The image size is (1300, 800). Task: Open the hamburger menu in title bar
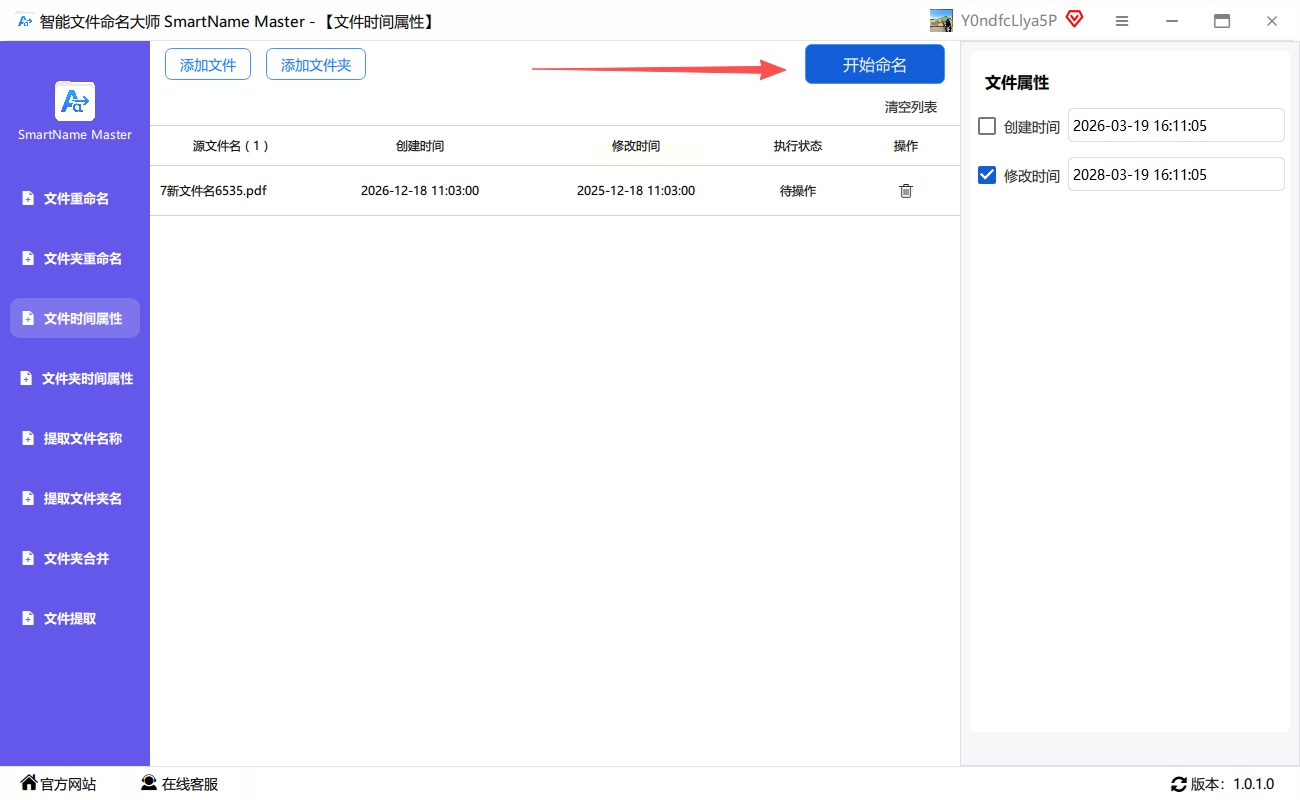pyautogui.click(x=1122, y=21)
